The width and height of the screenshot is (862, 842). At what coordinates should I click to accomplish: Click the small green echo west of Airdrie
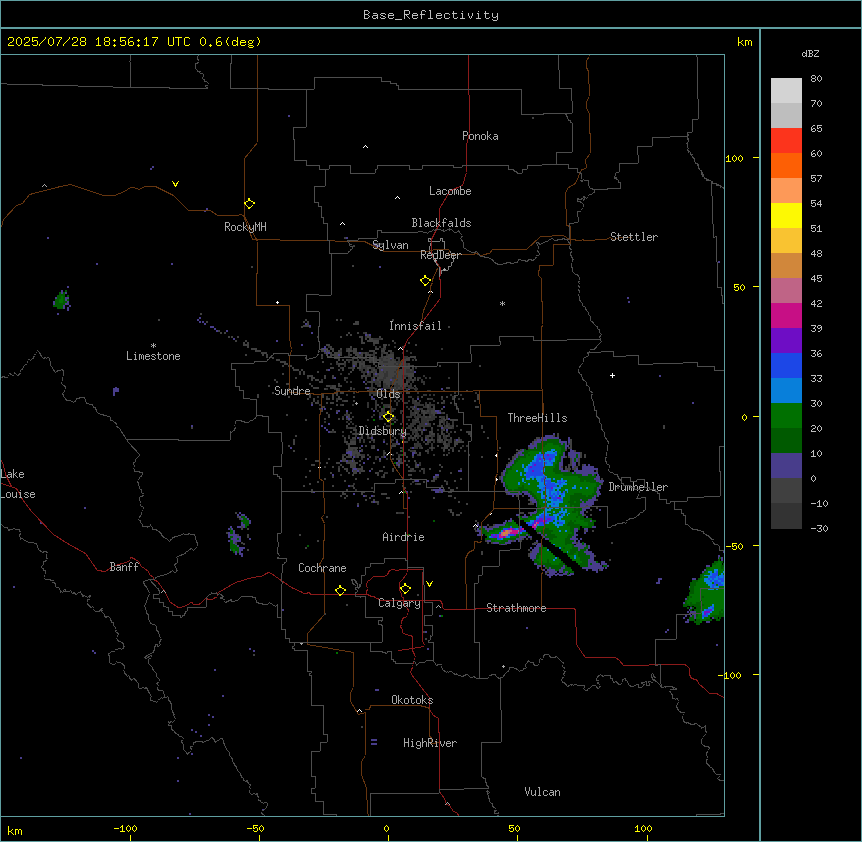239,533
